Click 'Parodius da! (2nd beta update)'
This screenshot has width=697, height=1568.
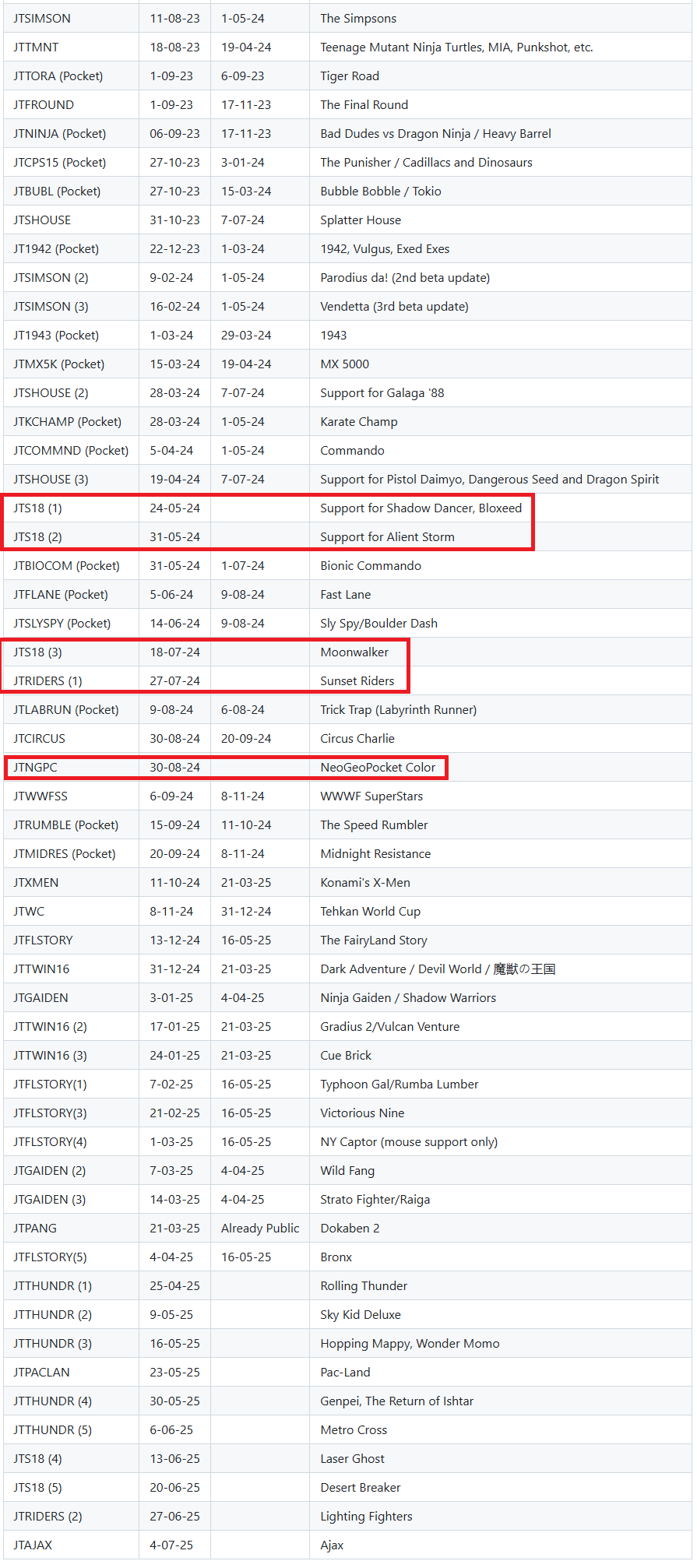tap(405, 278)
